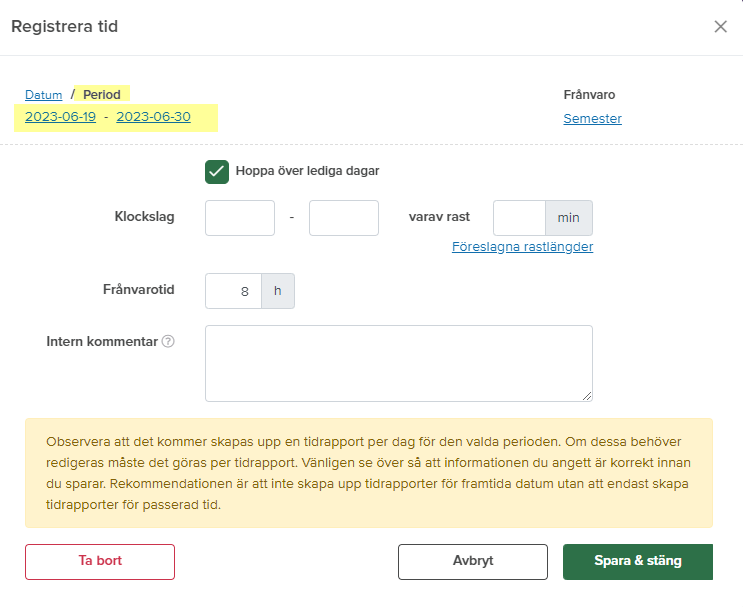Image resolution: width=743 pixels, height=607 pixels.
Task: Click the min unit next to rast
Action: pyautogui.click(x=568, y=218)
